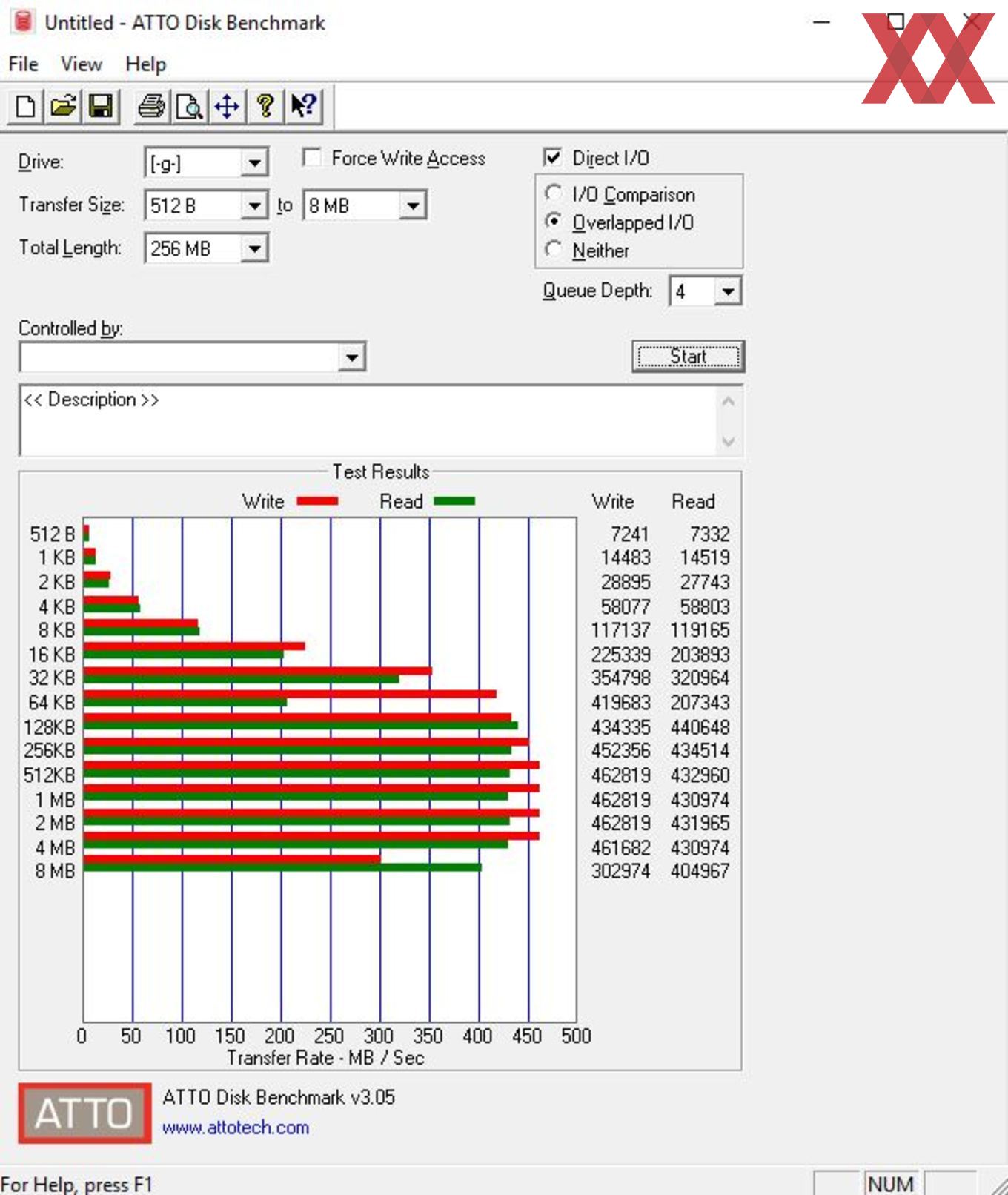Click the four-arrow move icon

tap(227, 106)
